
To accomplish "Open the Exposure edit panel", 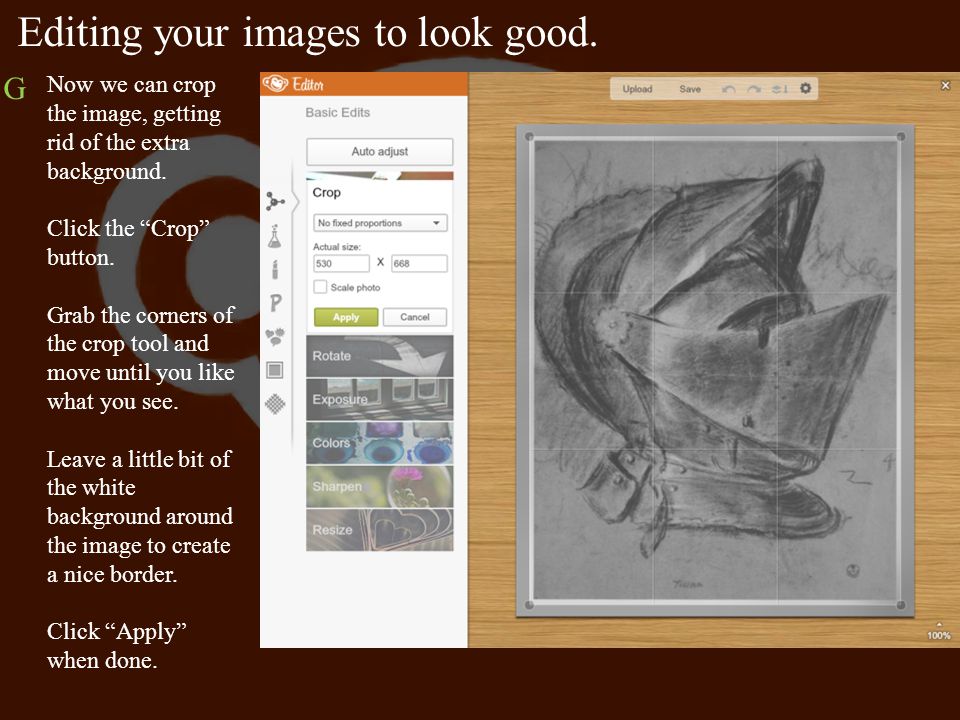I will point(380,399).
